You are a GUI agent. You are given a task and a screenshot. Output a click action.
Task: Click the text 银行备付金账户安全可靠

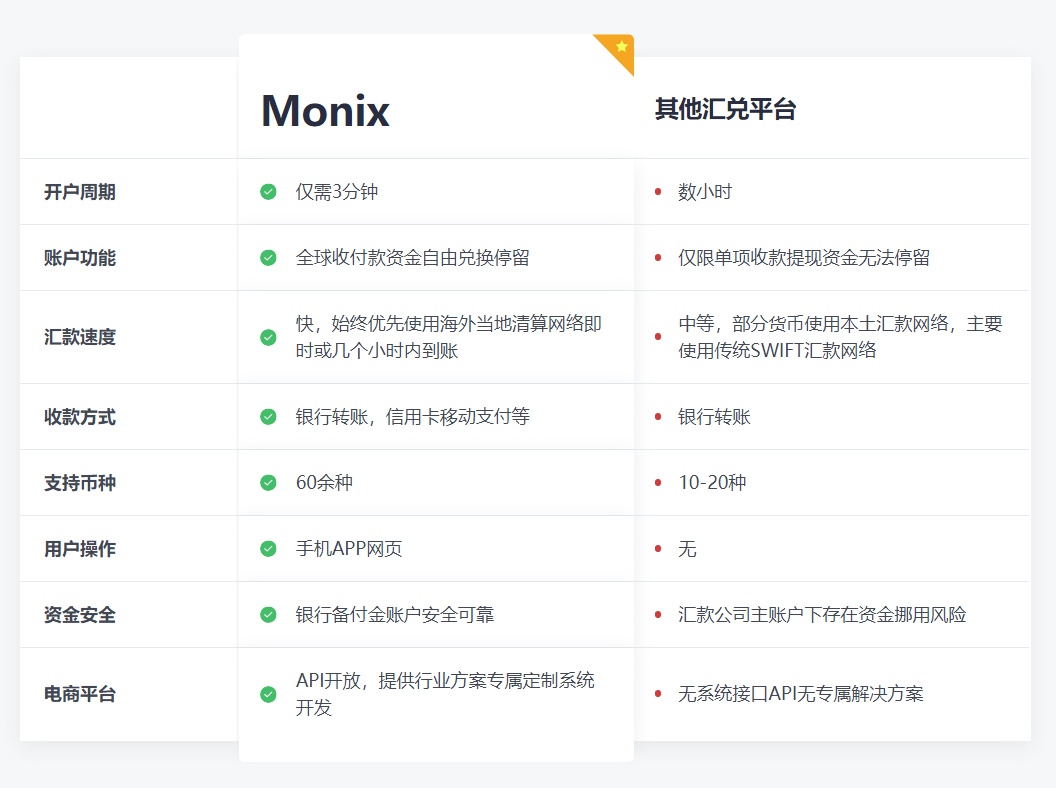point(395,615)
